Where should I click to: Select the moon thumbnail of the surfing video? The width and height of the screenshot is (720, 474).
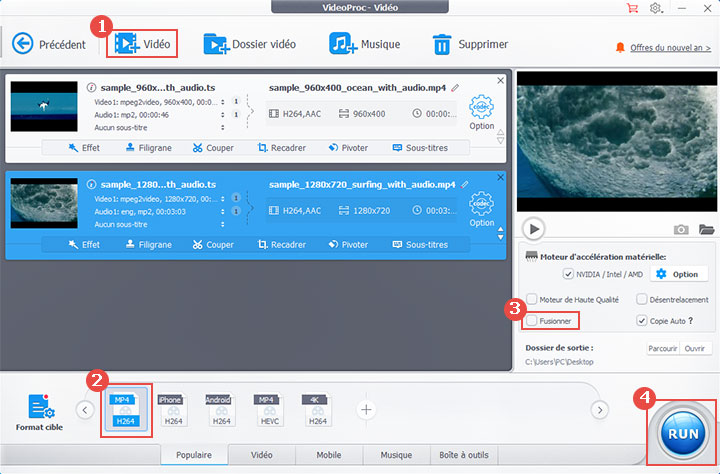pos(44,203)
